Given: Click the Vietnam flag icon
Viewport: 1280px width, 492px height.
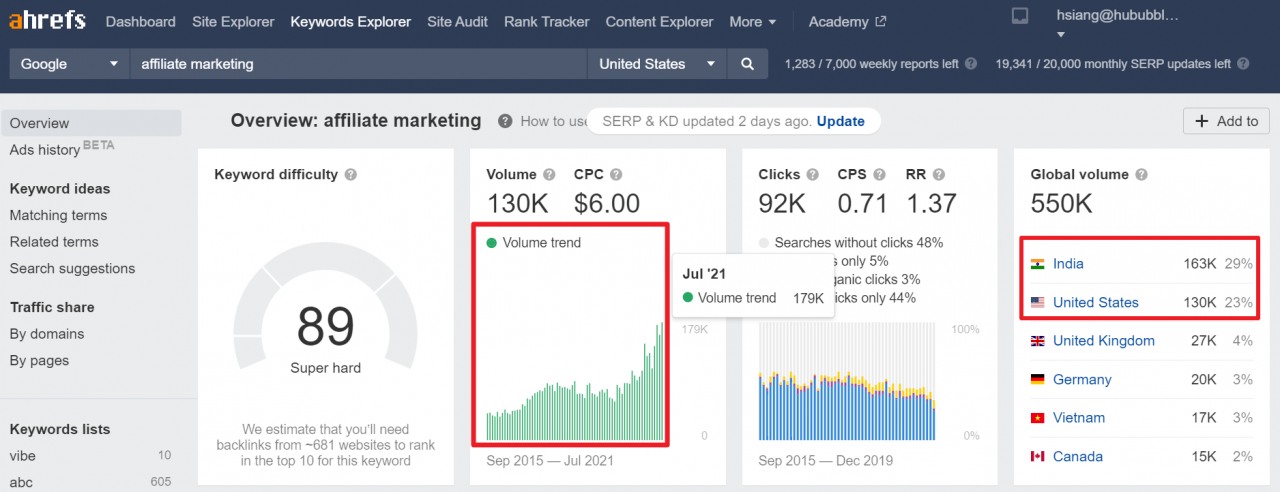Looking at the screenshot, I should click(1038, 418).
